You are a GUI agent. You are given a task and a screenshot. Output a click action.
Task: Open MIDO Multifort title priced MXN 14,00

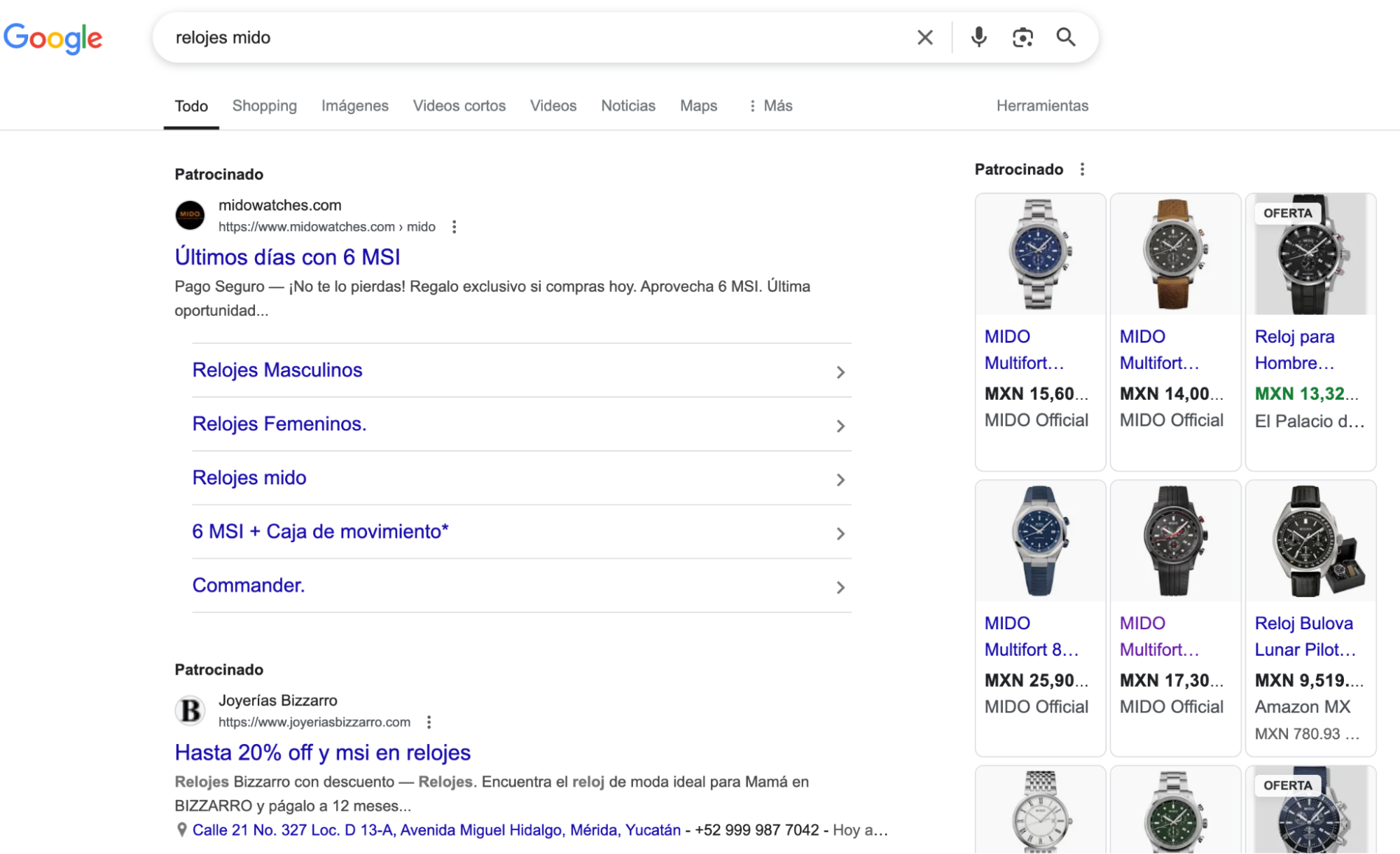click(1159, 350)
